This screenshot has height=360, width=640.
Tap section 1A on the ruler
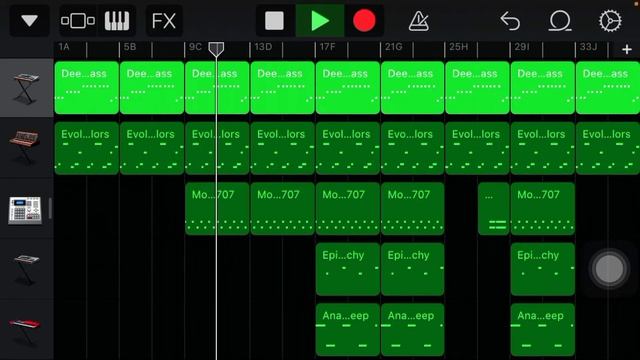click(64, 47)
